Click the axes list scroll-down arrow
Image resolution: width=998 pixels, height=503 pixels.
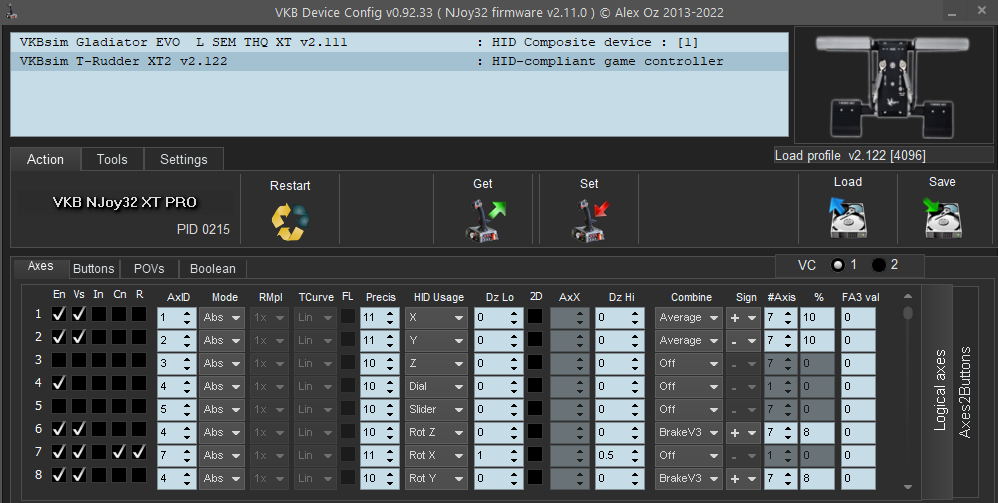[x=908, y=487]
